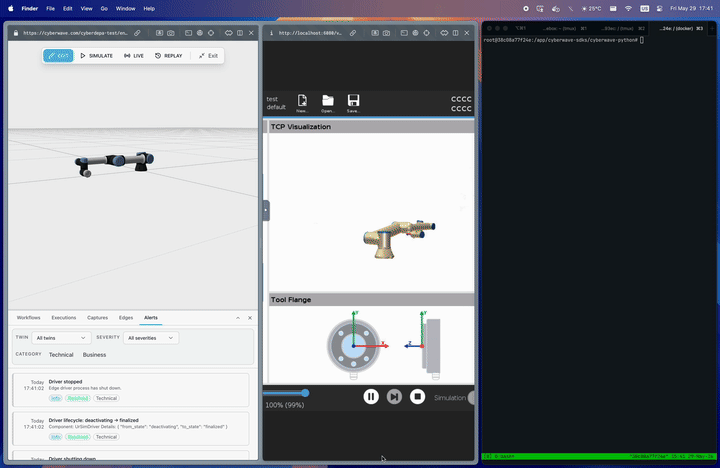Click Resolved tag on Driver lifecycle alert
720x468 pixels.
pyautogui.click(x=78, y=437)
